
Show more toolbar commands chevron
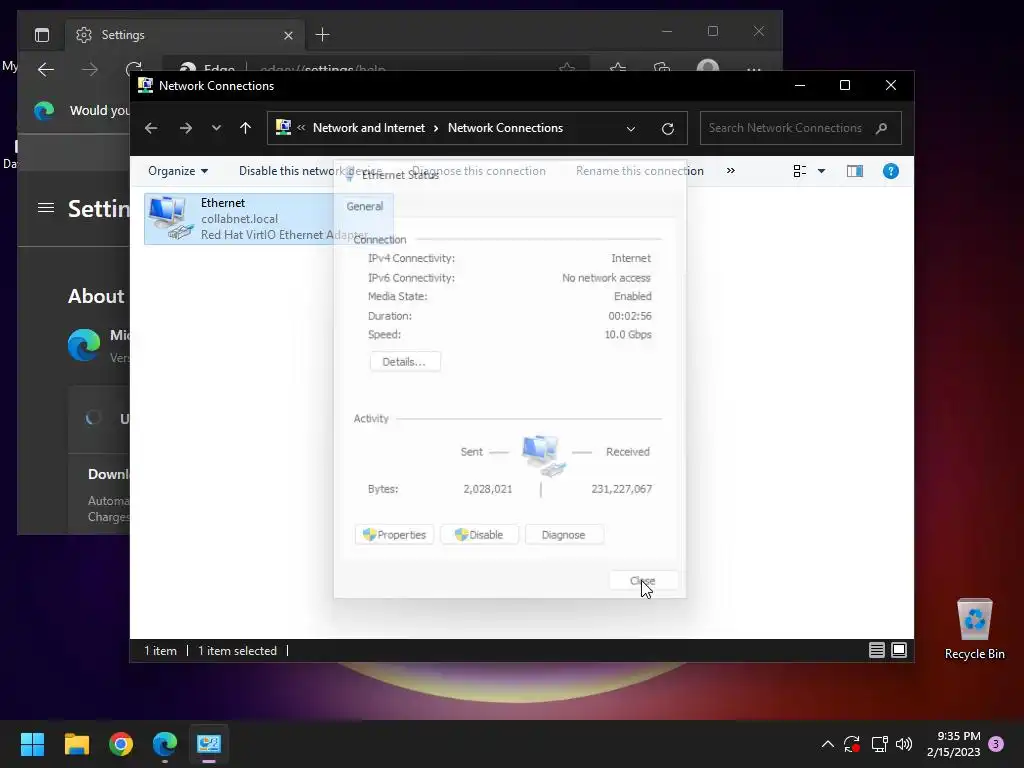click(x=731, y=171)
